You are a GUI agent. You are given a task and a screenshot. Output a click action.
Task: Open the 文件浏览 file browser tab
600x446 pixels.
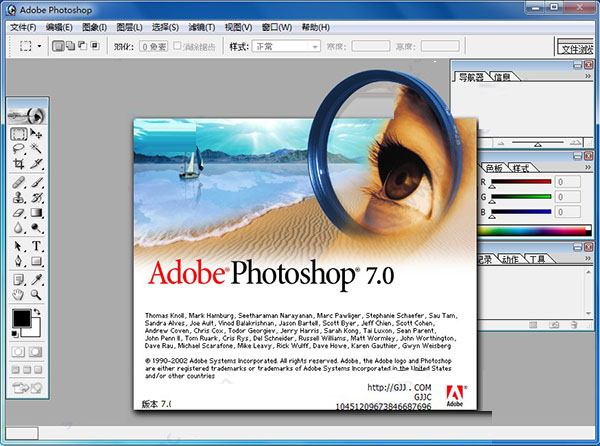point(576,49)
